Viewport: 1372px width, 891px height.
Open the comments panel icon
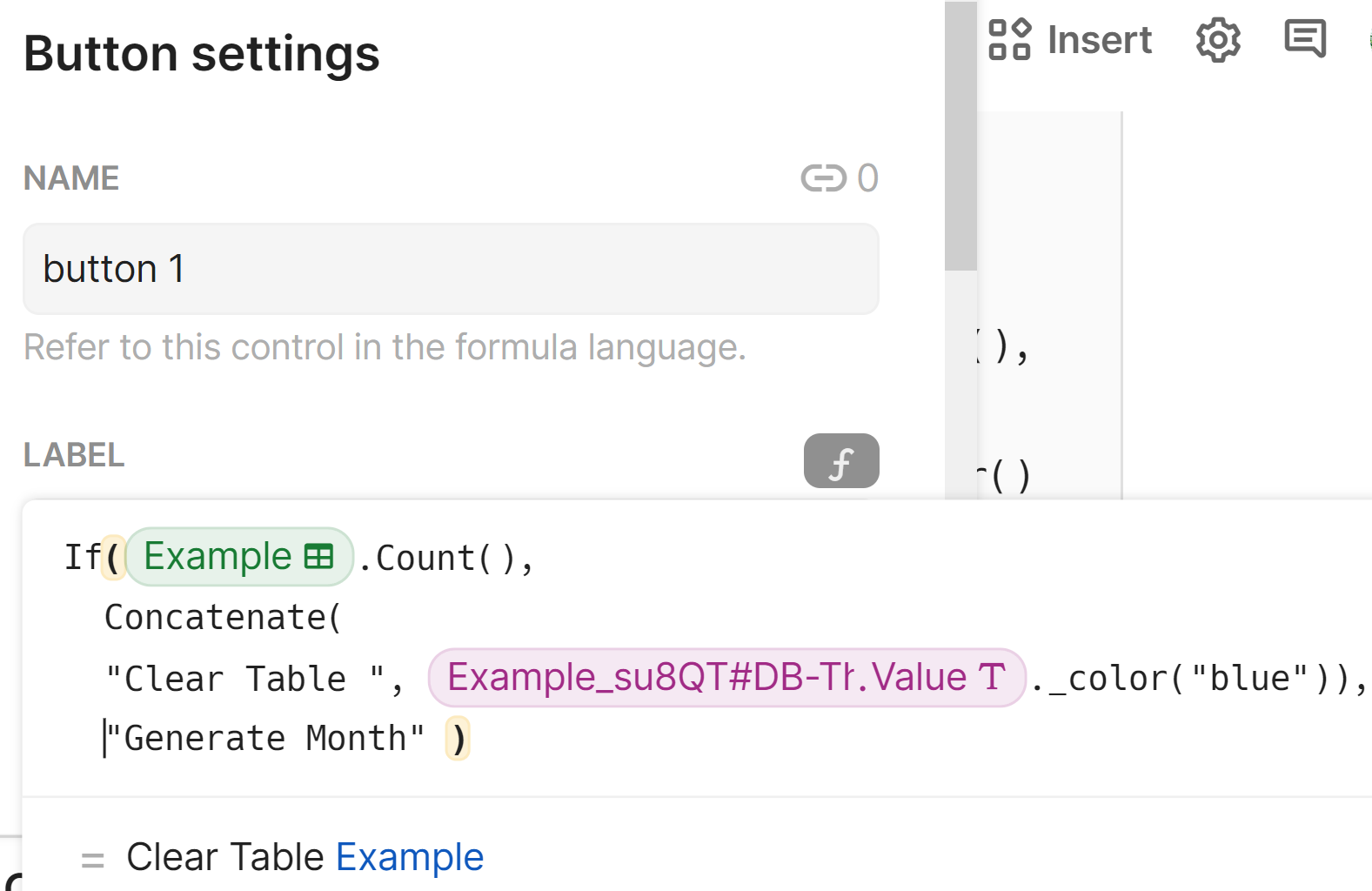1305,39
